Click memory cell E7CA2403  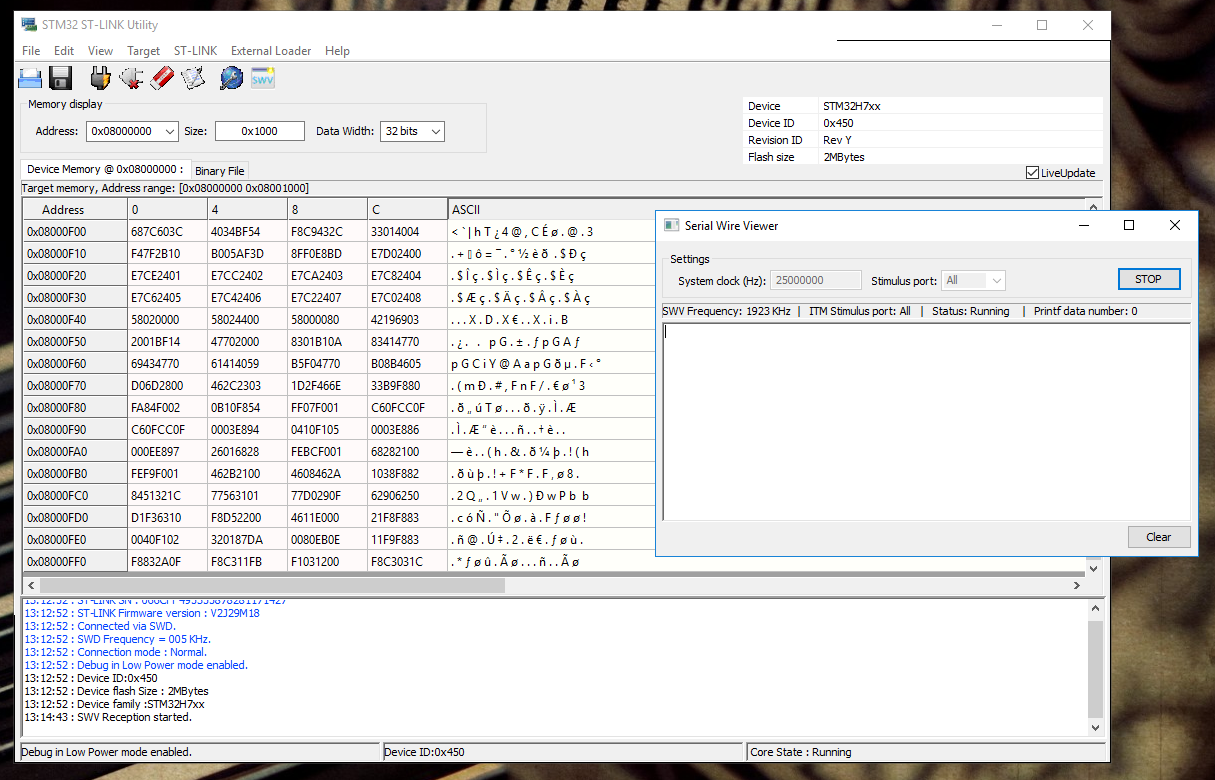pos(327,276)
